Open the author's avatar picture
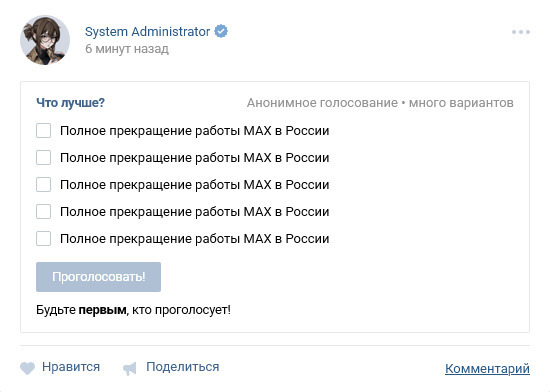The image size is (550, 392). tap(45, 40)
